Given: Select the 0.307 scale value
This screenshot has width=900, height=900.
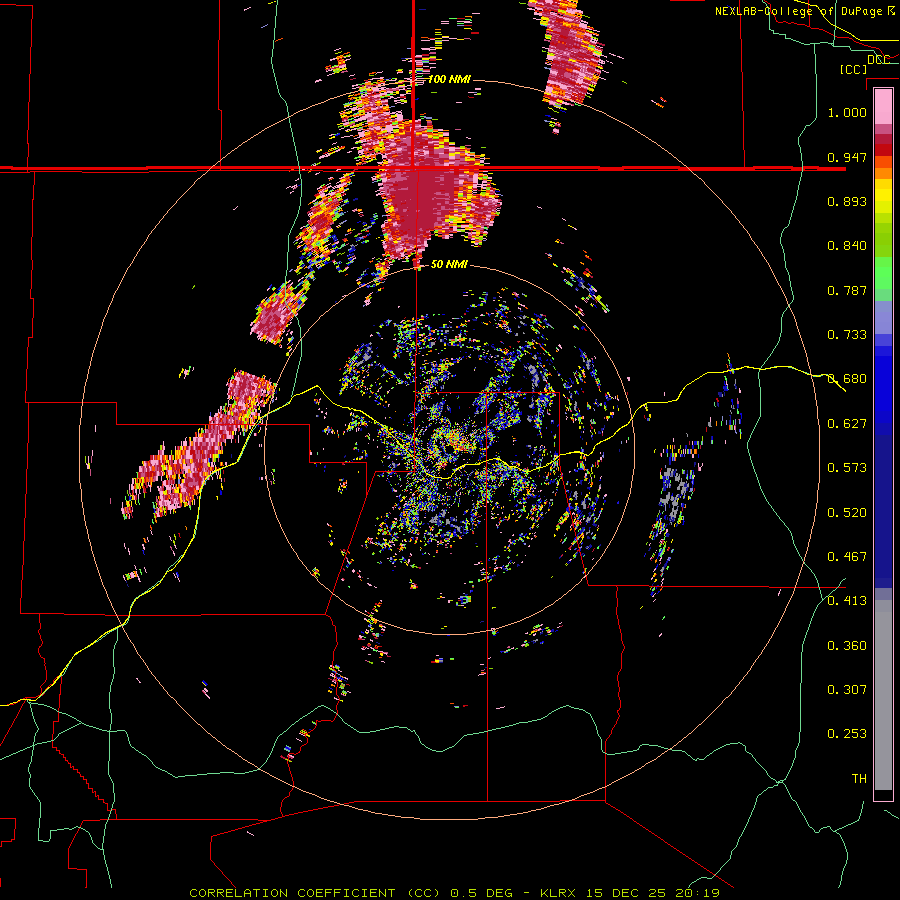Looking at the screenshot, I should tap(847, 690).
